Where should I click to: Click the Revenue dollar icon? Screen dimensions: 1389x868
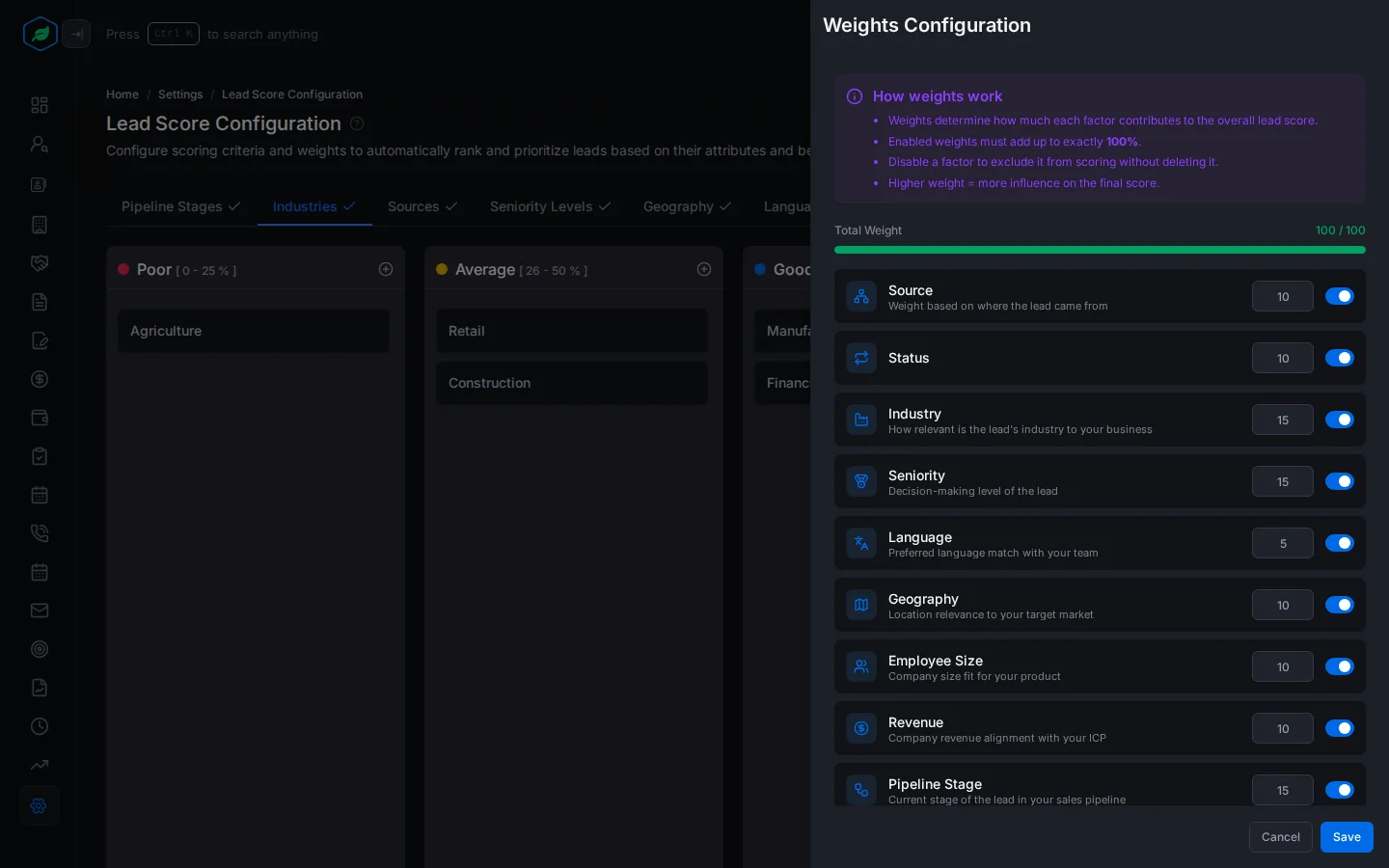(x=861, y=728)
